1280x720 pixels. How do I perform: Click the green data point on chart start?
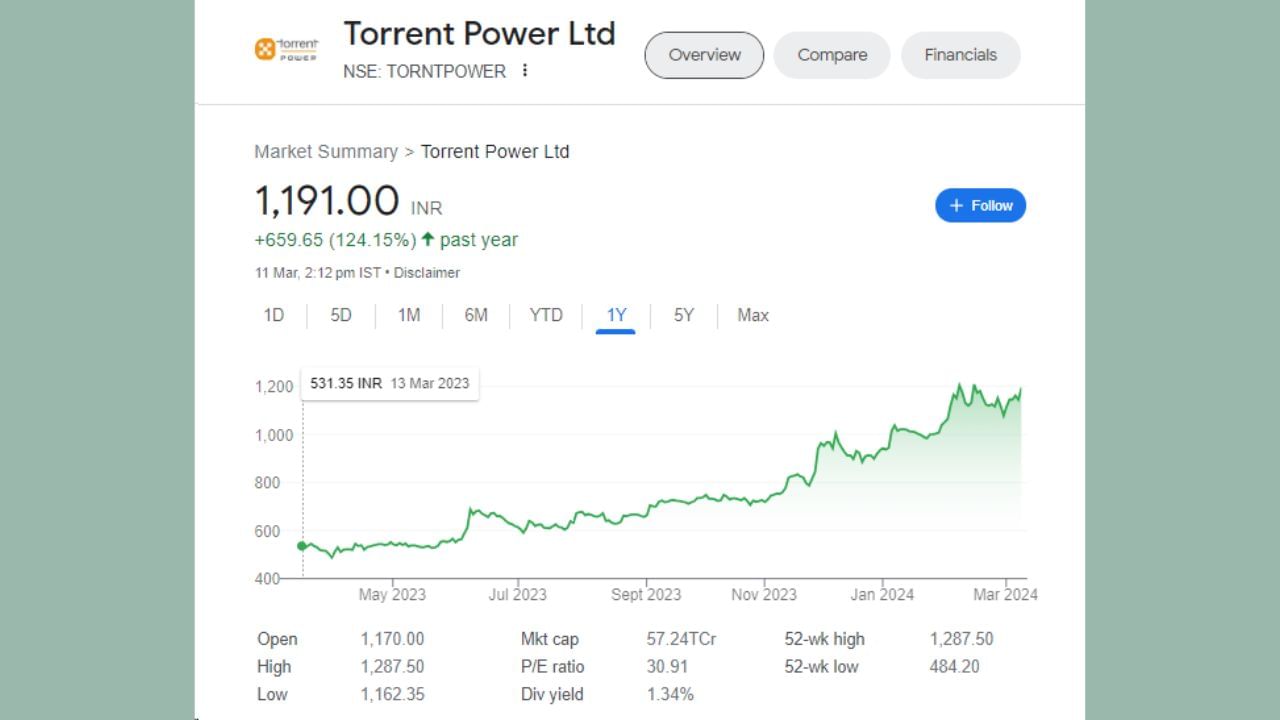point(302,546)
